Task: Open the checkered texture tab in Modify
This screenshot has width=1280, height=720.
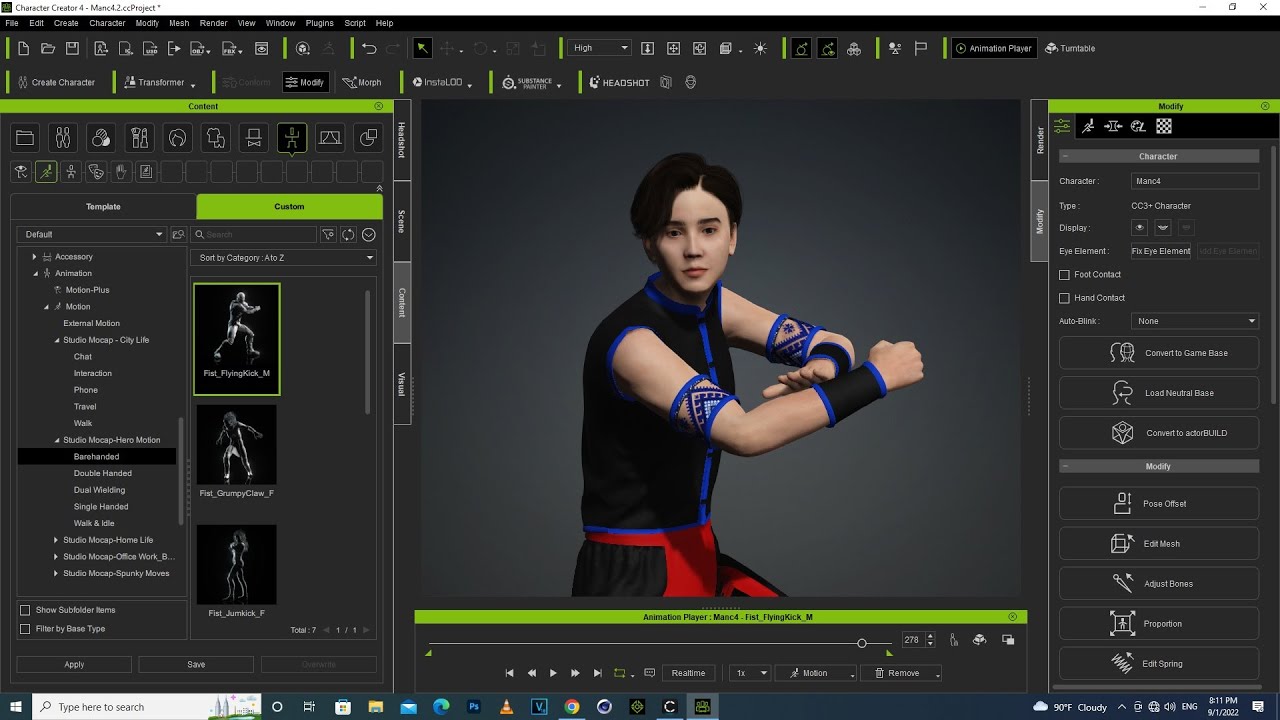Action: click(1164, 126)
